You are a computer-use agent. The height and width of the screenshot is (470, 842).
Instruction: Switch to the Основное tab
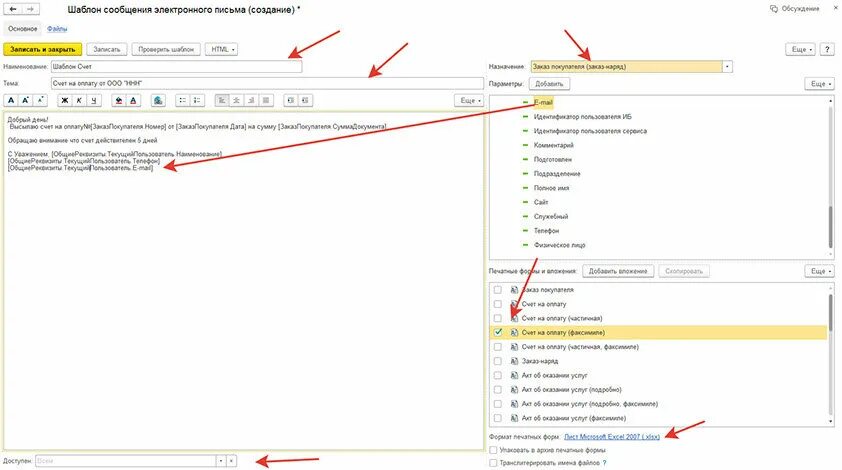(23, 28)
